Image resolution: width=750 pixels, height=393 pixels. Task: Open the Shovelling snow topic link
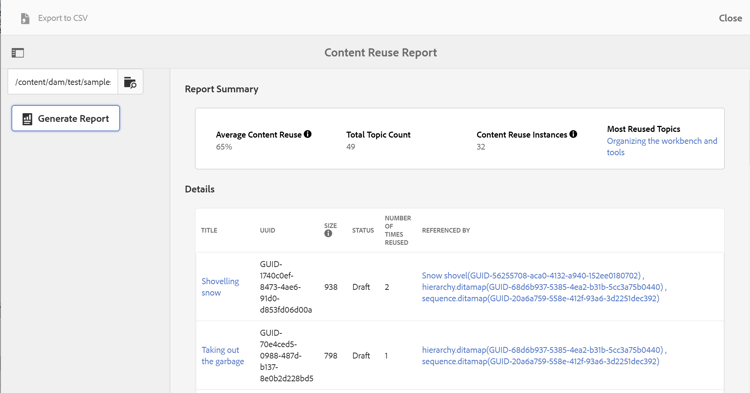pos(220,287)
